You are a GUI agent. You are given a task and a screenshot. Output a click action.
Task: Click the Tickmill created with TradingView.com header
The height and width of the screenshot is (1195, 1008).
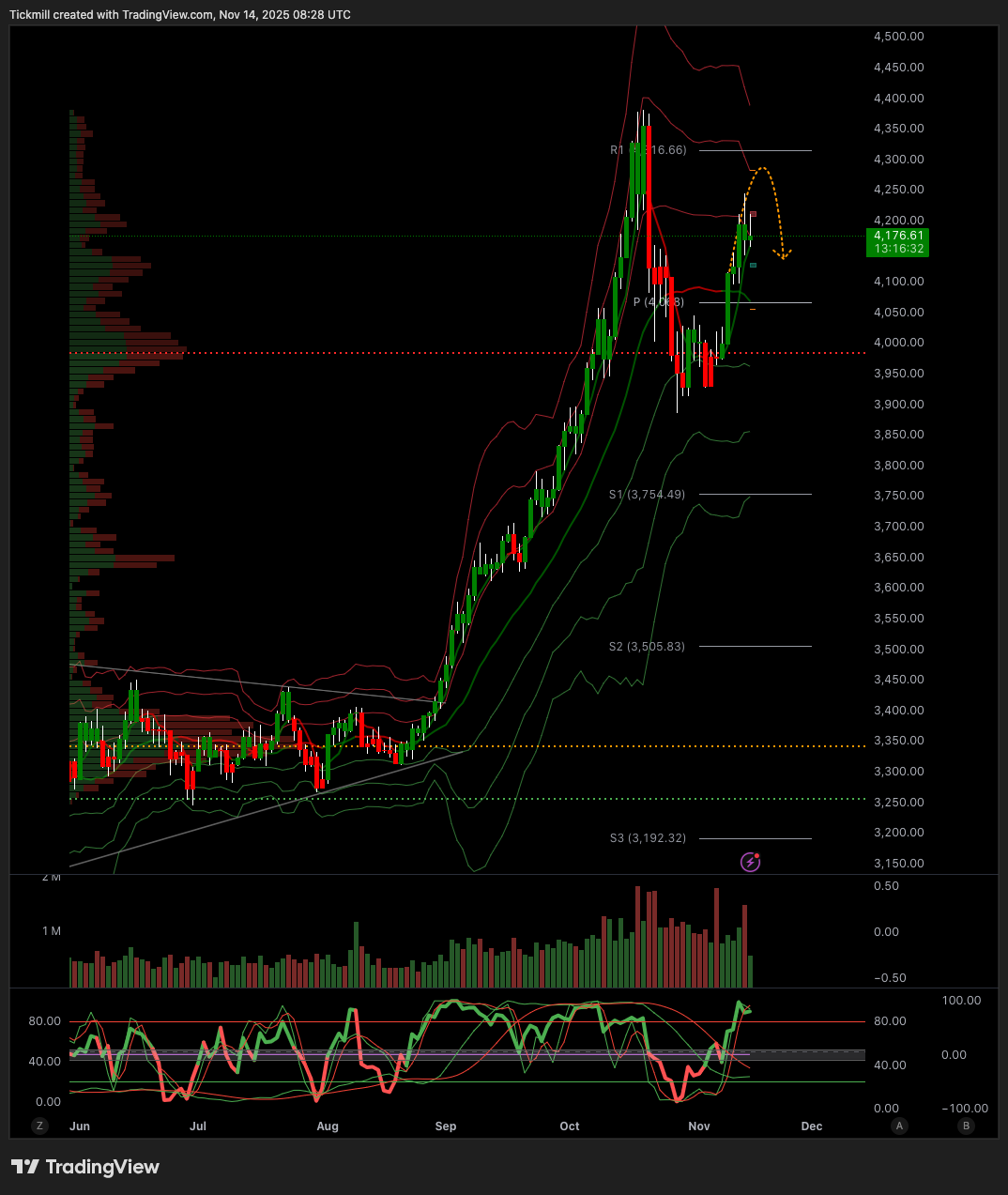(x=180, y=14)
